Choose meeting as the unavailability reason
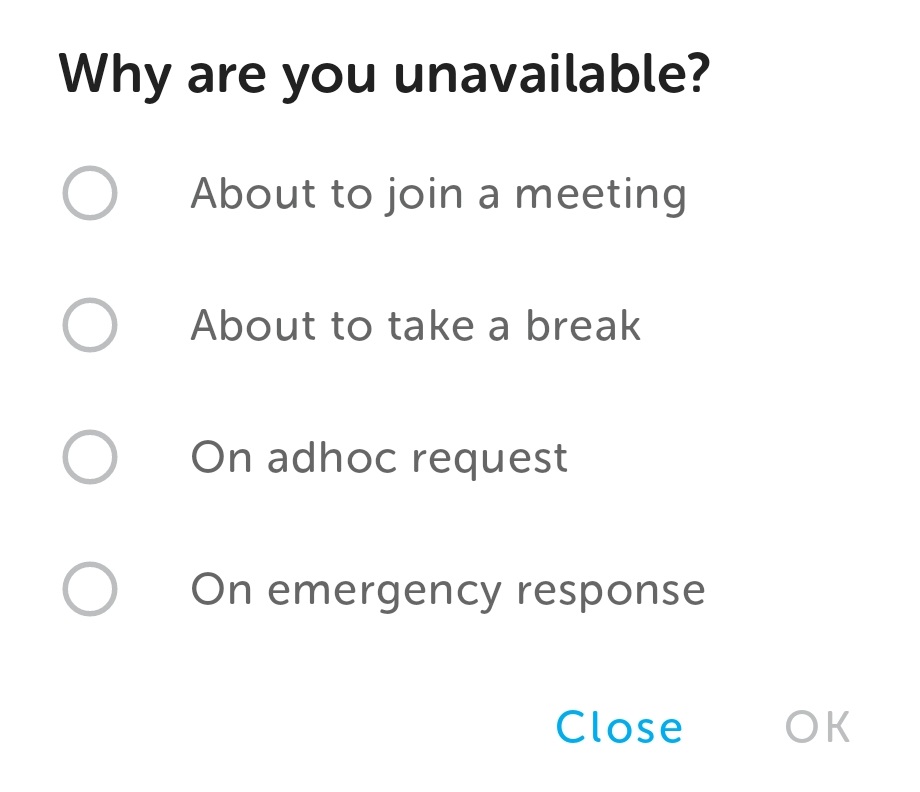The image size is (920, 792). 90,193
